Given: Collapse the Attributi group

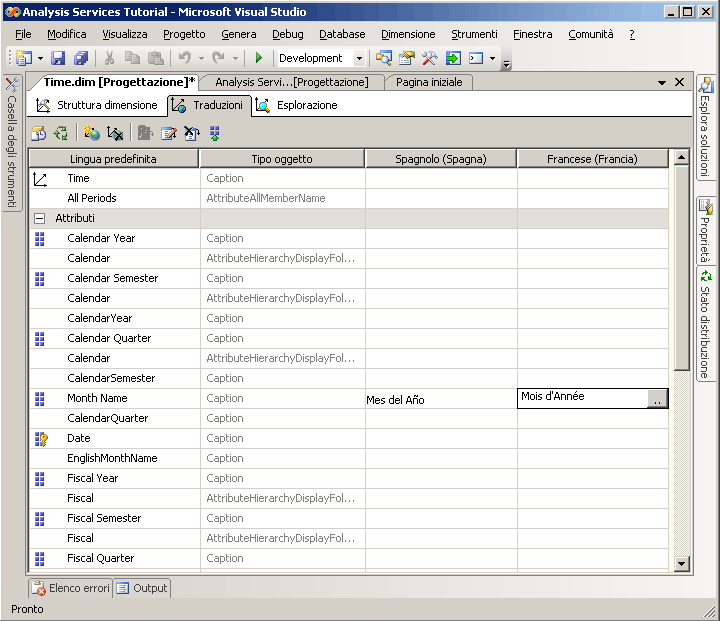Looking at the screenshot, I should (40, 218).
